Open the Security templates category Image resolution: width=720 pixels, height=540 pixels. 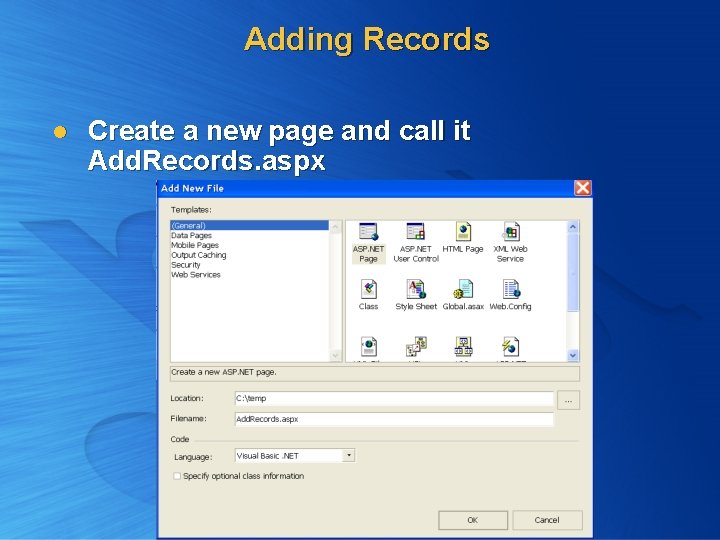186,265
